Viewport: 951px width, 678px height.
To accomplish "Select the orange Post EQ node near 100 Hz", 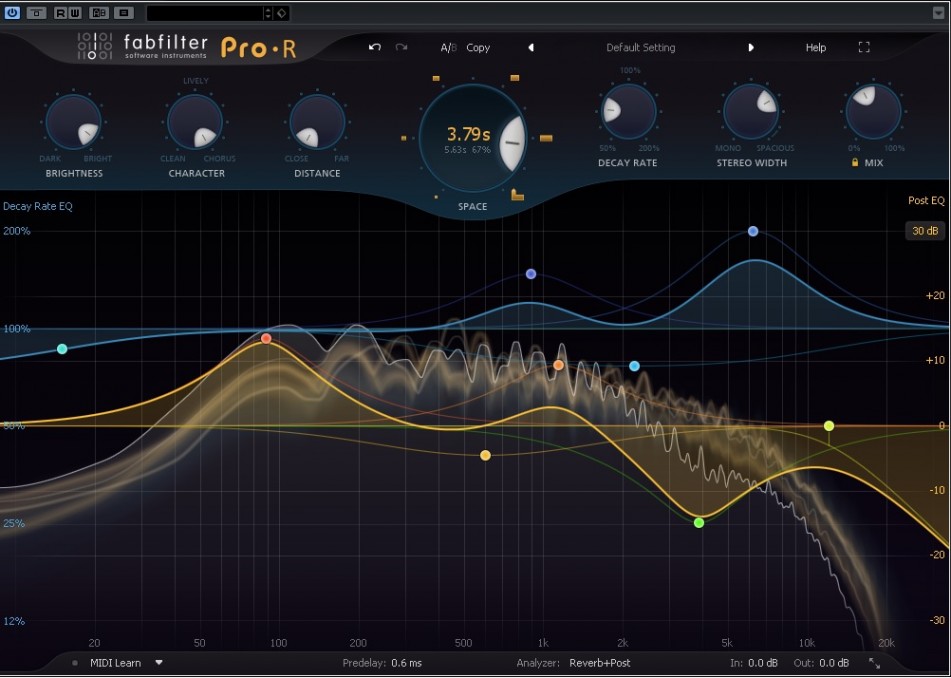I will coord(266,338).
